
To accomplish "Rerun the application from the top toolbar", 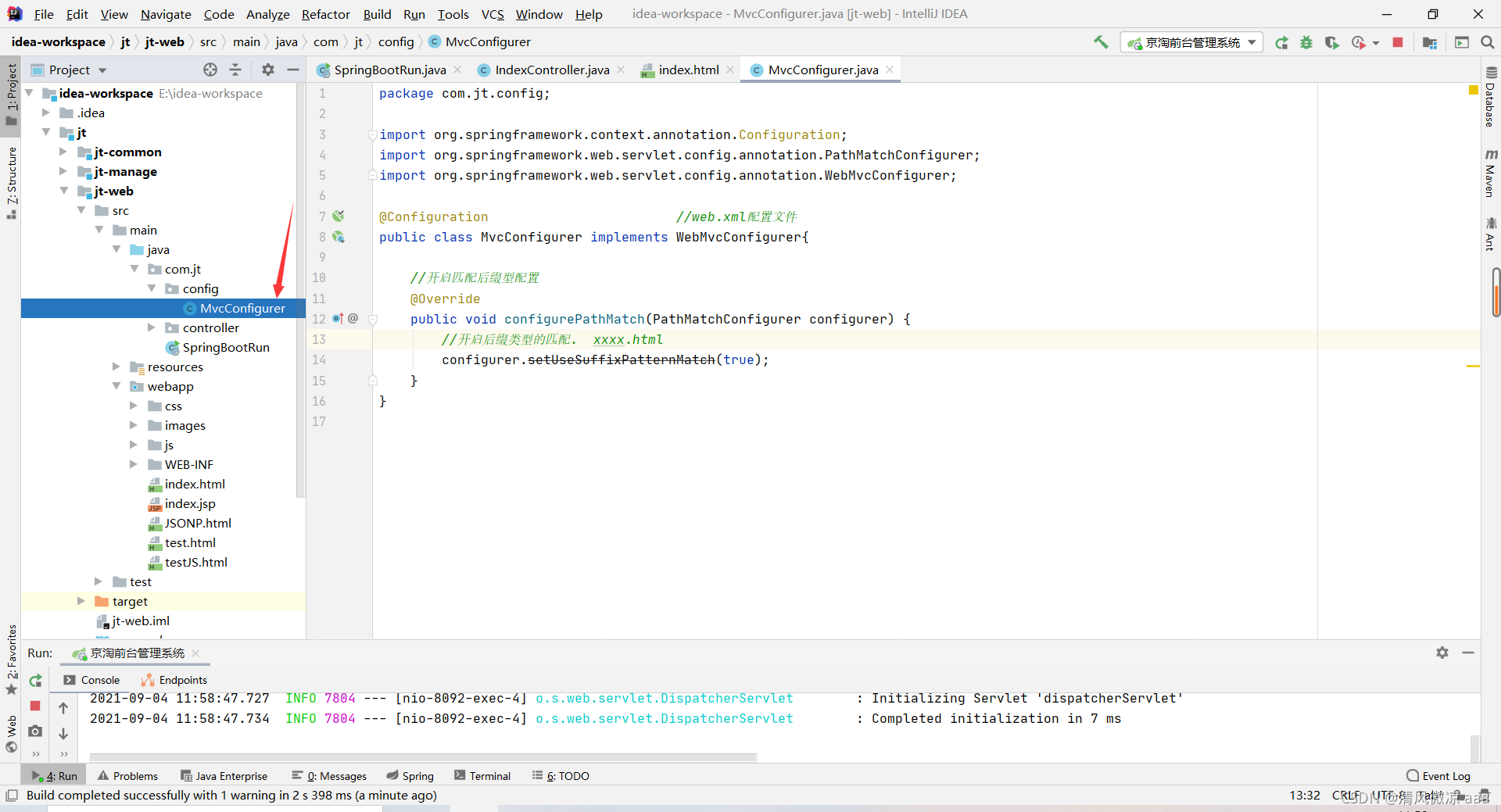I will point(1281,42).
